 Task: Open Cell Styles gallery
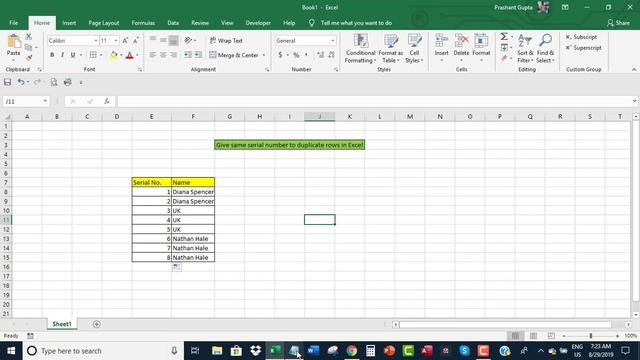point(414,49)
